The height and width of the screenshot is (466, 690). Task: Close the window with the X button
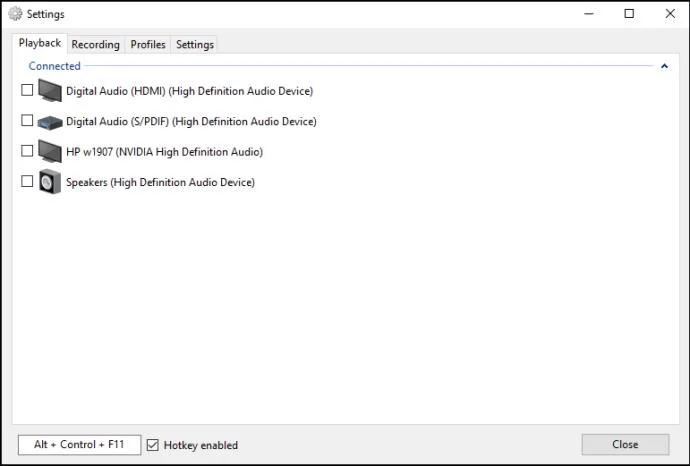(x=670, y=14)
